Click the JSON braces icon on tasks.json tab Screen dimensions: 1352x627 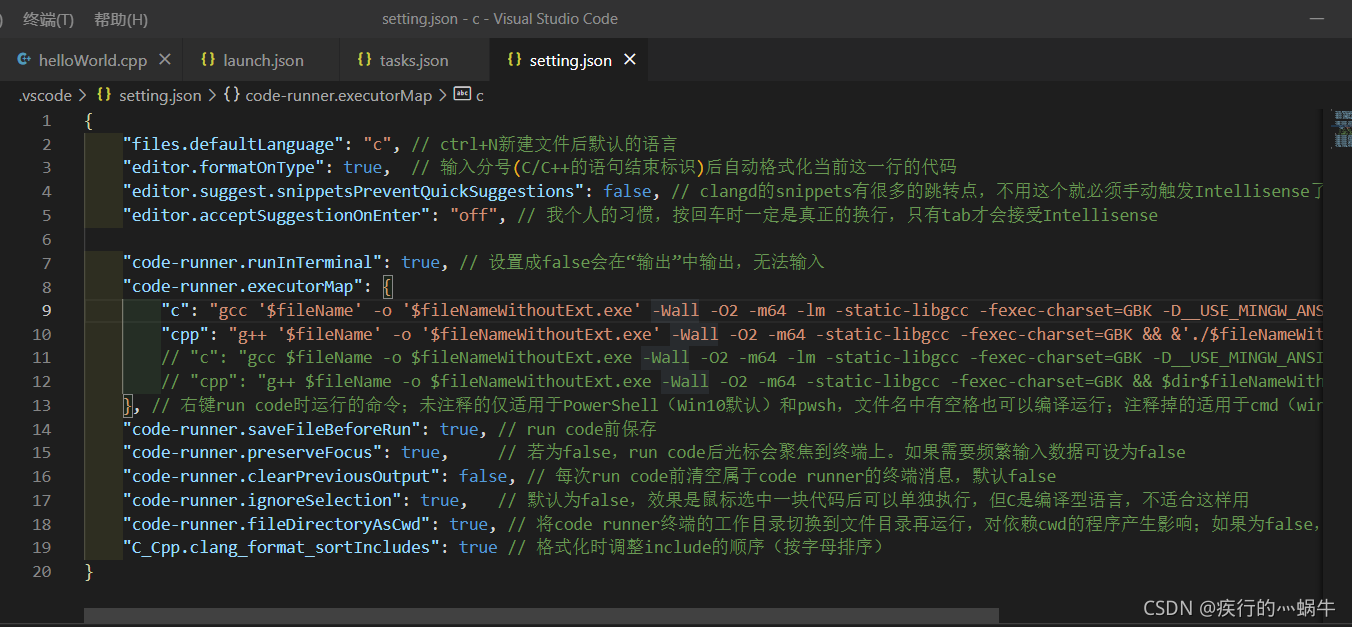coord(364,60)
